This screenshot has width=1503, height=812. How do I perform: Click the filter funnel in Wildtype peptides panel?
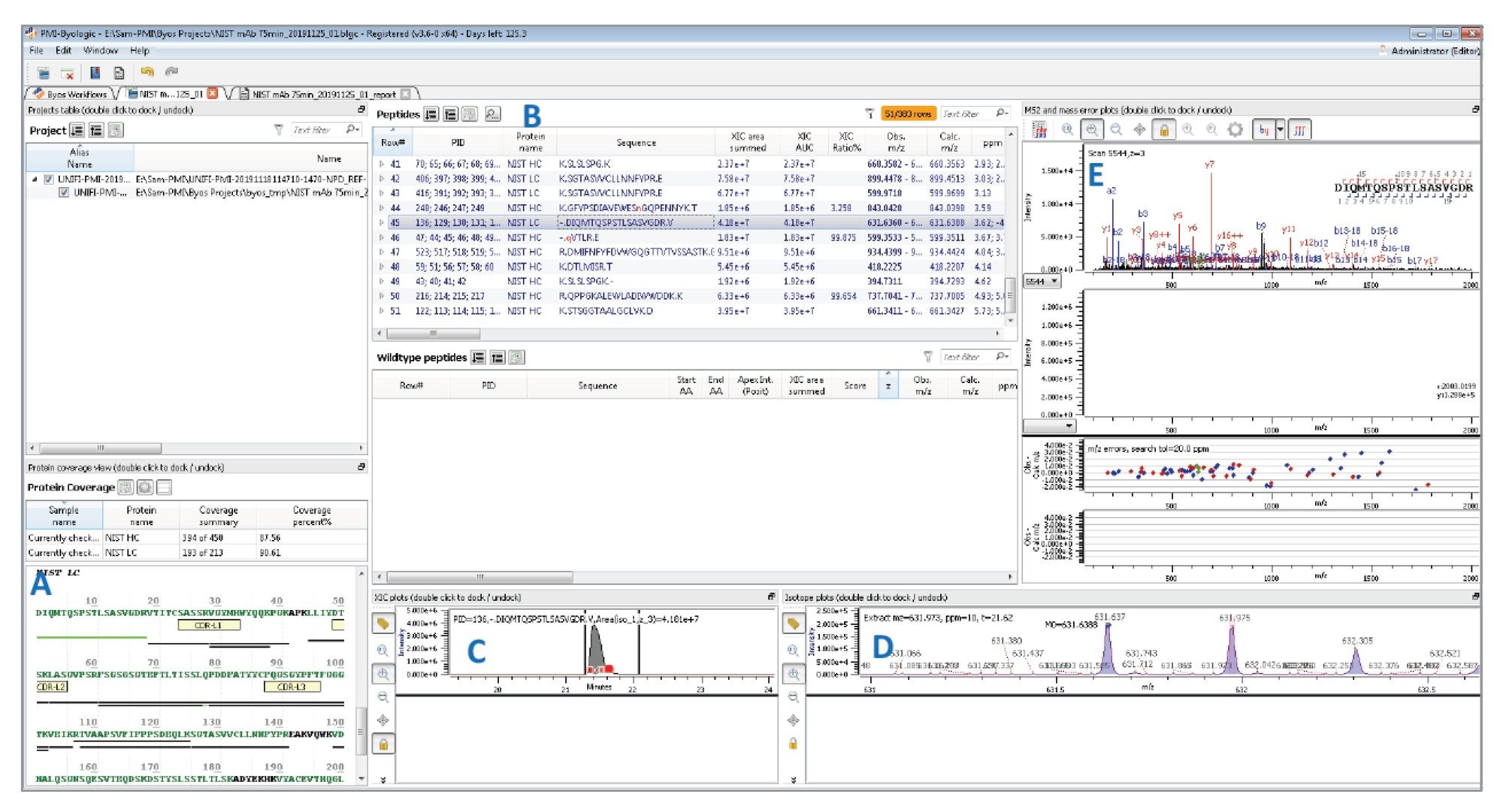(928, 357)
